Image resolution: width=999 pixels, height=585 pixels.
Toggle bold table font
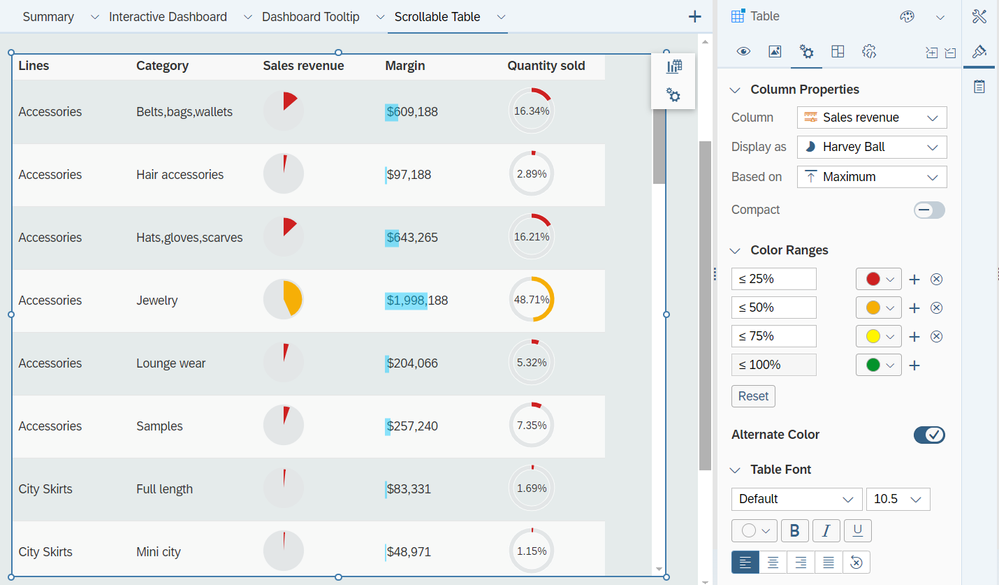point(794,530)
